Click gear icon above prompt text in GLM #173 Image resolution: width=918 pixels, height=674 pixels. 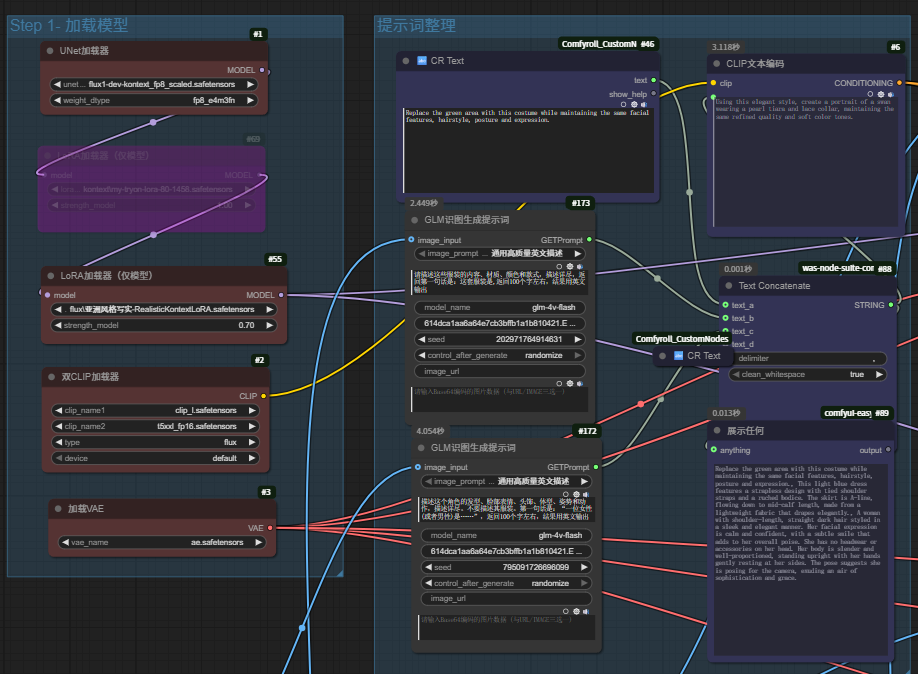(570, 266)
